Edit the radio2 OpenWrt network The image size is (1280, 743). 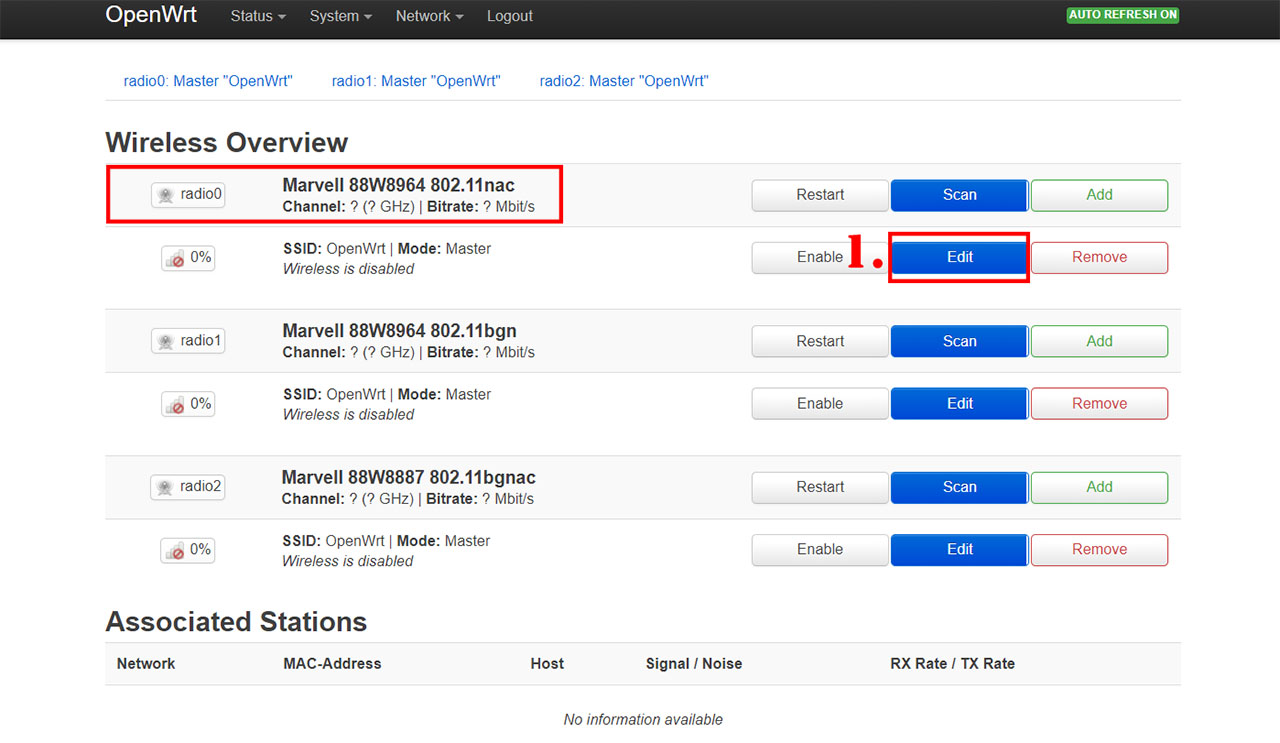959,549
